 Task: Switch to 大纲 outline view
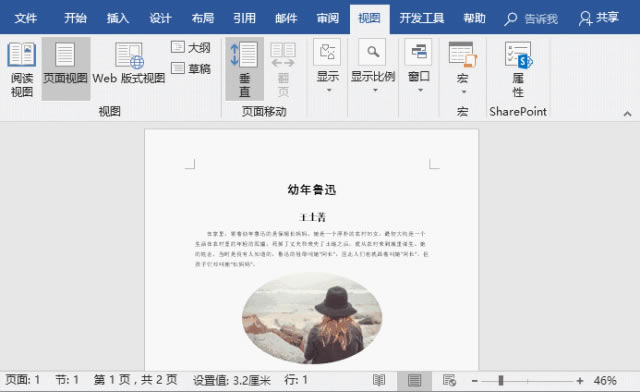click(x=191, y=48)
